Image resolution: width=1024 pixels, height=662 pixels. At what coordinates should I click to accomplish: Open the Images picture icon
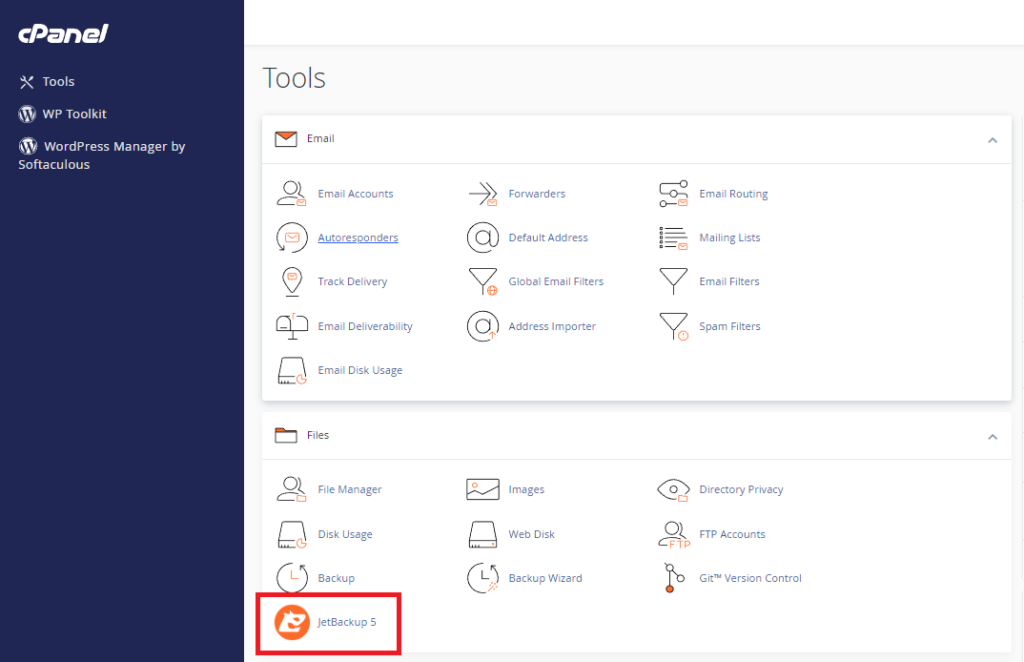click(483, 489)
